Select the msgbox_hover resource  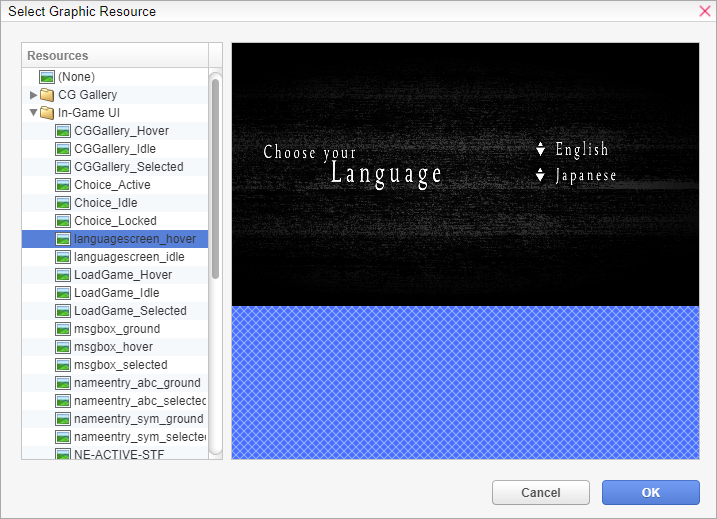click(x=113, y=347)
